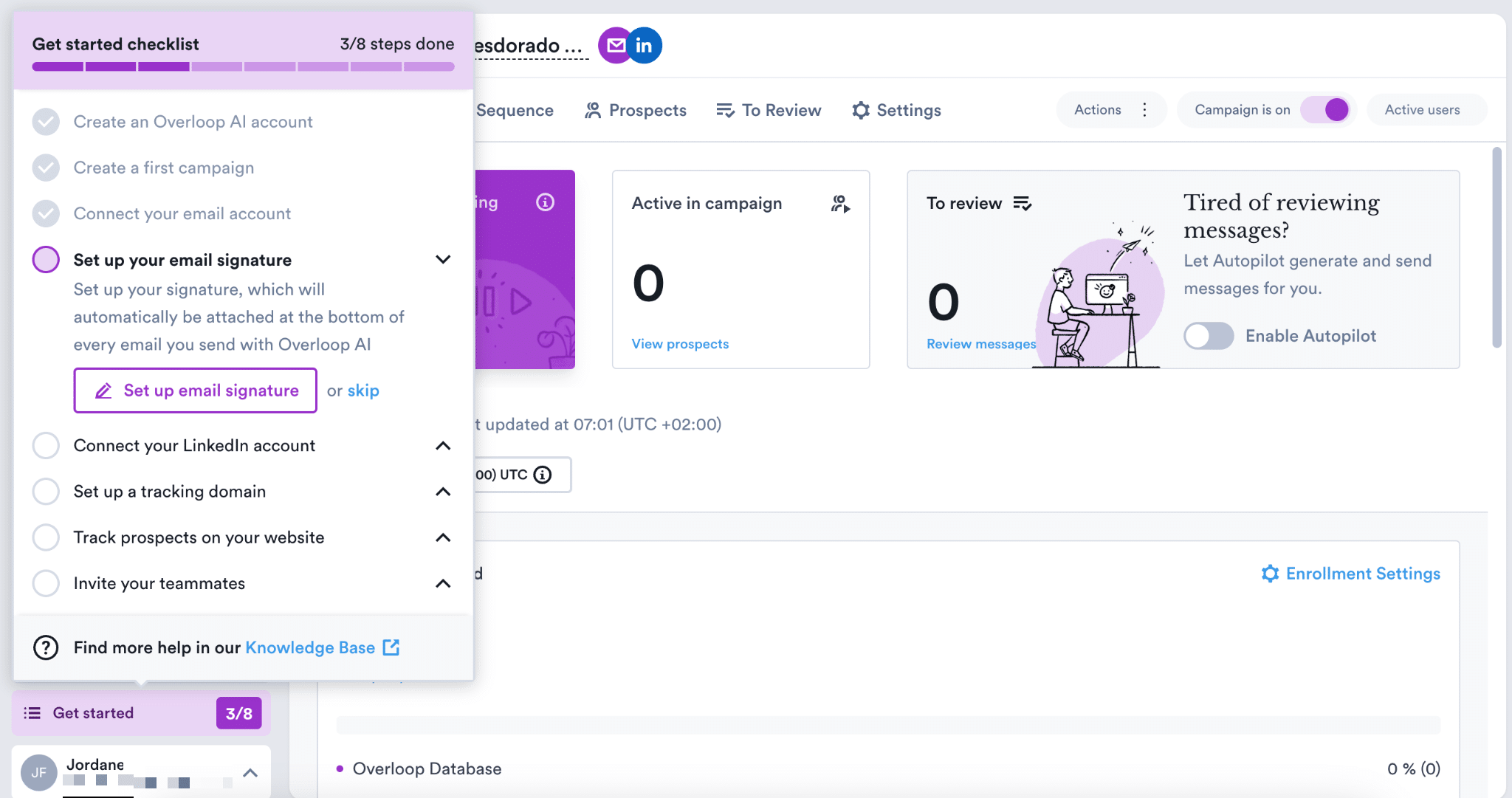
Task: Click the To review list-check icon
Action: pyautogui.click(x=1023, y=203)
